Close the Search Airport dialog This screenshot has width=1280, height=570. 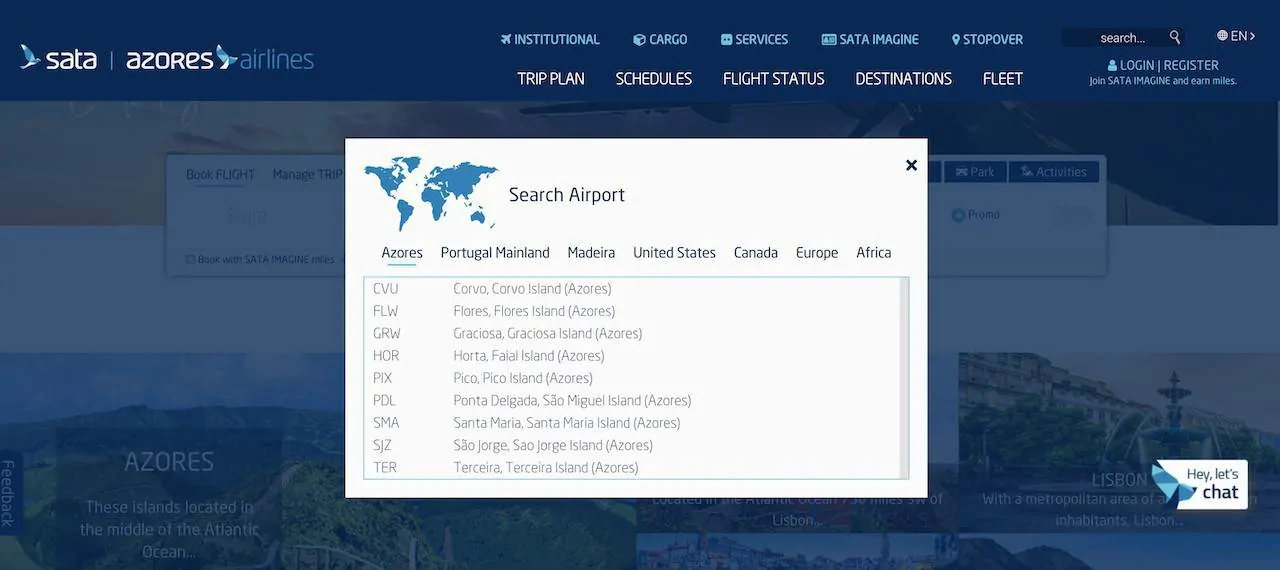coord(911,165)
